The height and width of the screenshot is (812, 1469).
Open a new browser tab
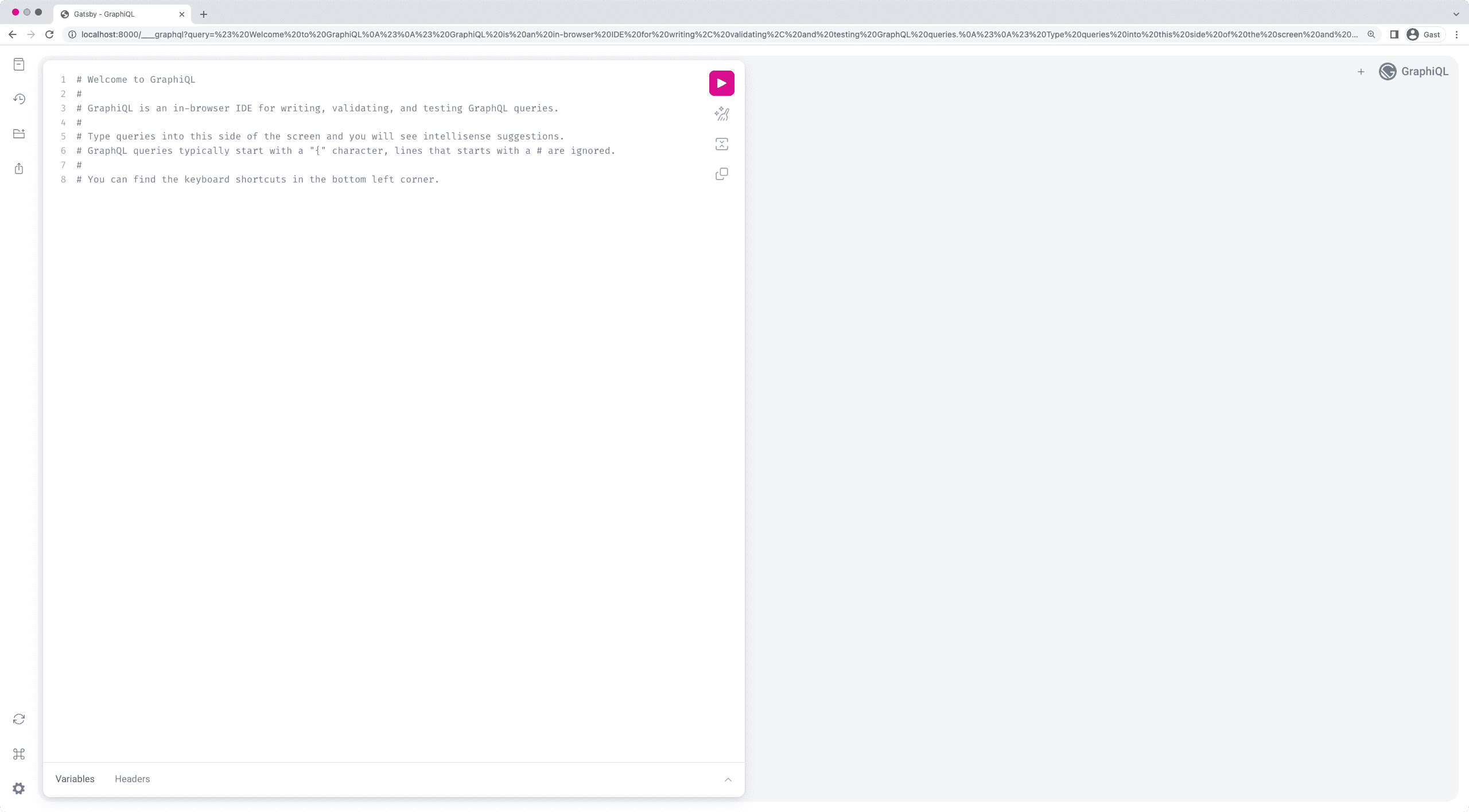pyautogui.click(x=204, y=14)
